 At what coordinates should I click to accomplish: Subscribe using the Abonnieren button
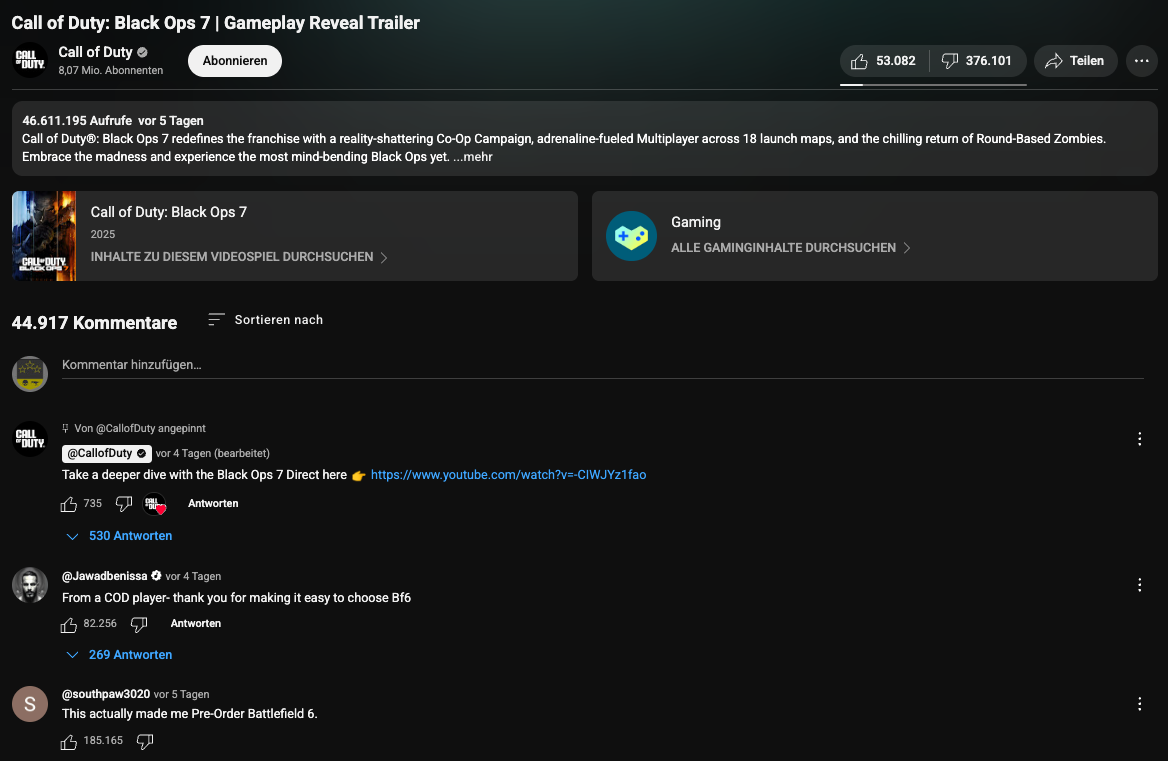click(x=235, y=61)
